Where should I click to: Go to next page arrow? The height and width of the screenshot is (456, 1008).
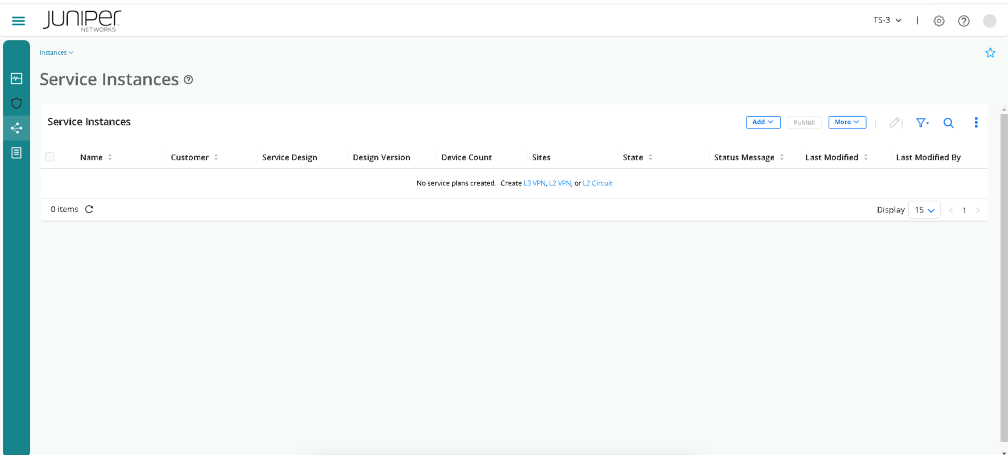coord(978,210)
